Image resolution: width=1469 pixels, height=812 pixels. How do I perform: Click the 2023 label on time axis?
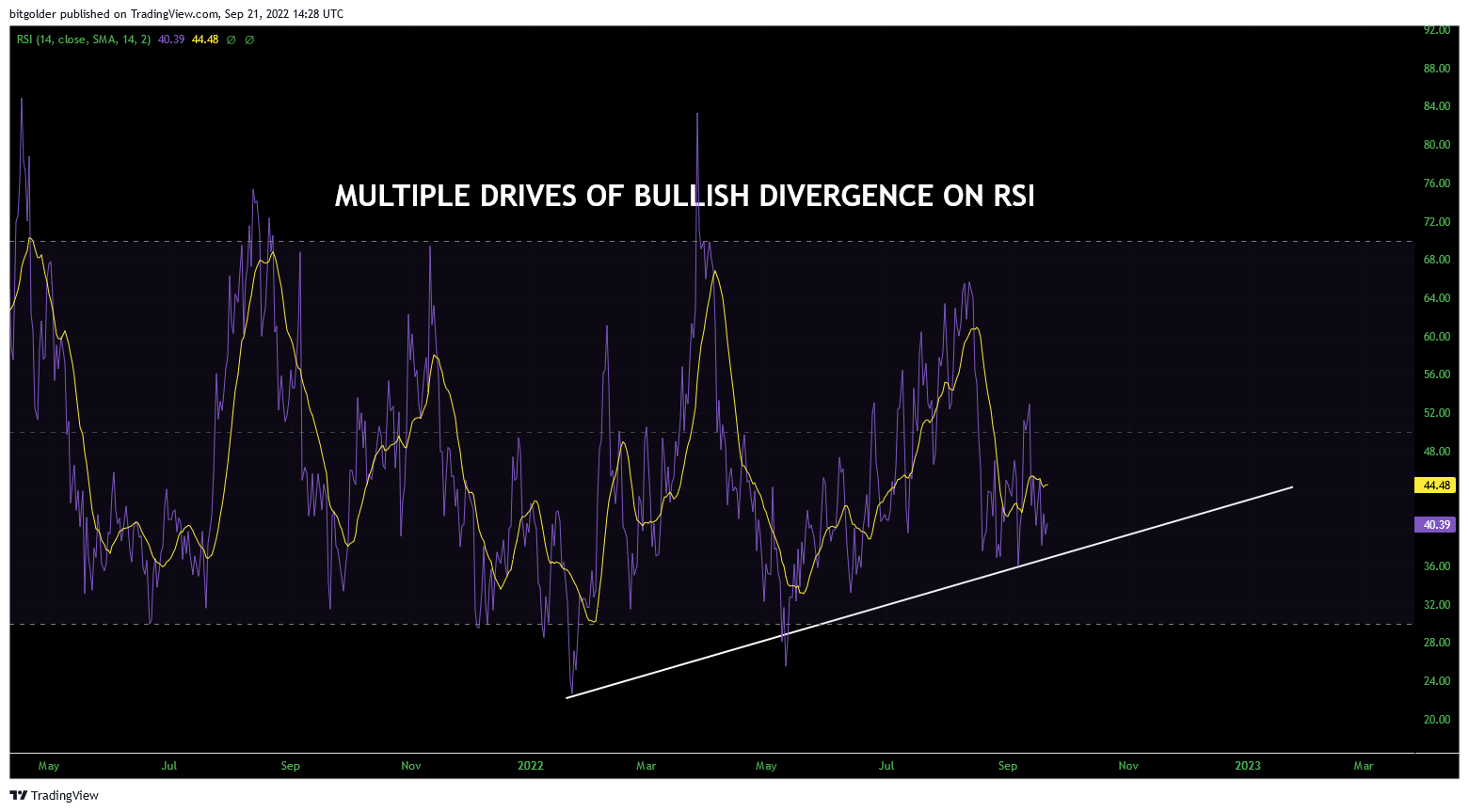click(1248, 766)
